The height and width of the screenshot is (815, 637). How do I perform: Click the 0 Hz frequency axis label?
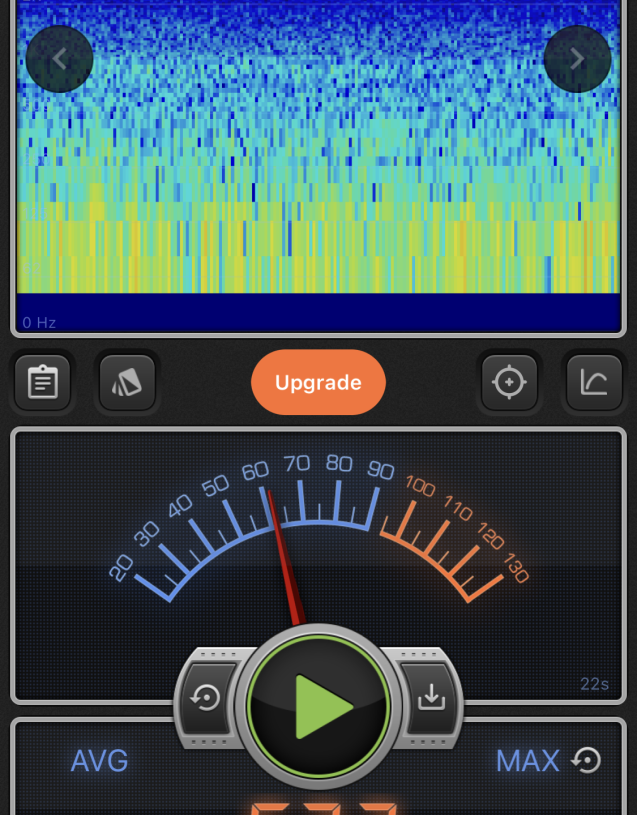(39, 322)
